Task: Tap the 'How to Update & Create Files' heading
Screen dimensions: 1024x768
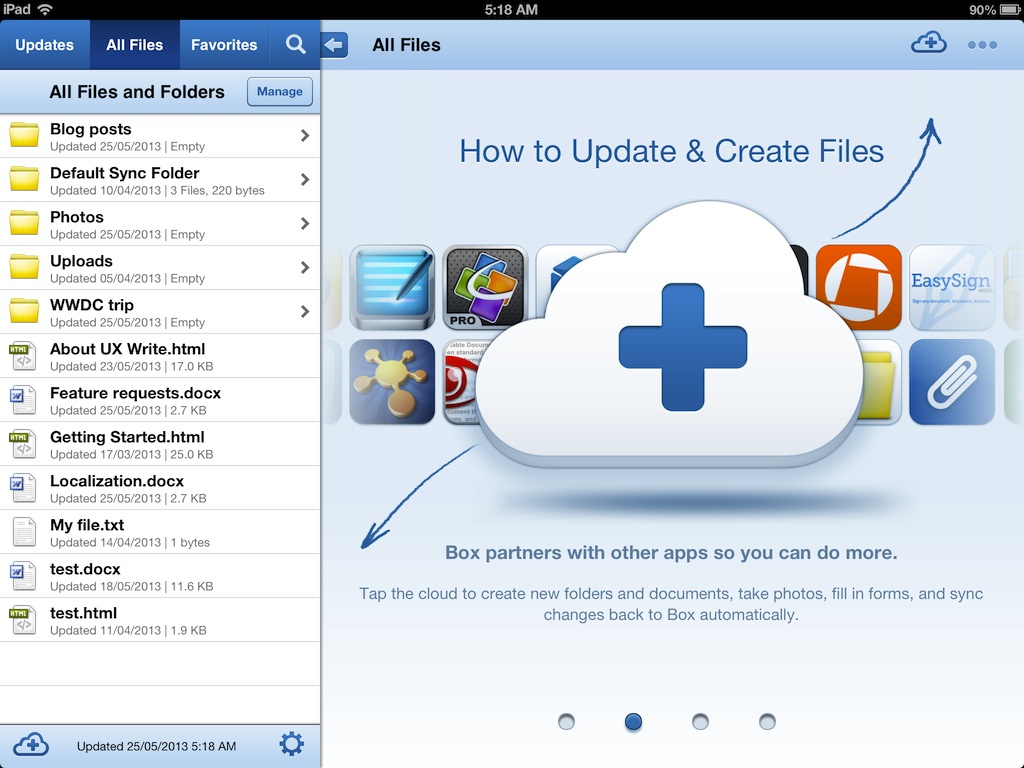Action: point(671,152)
